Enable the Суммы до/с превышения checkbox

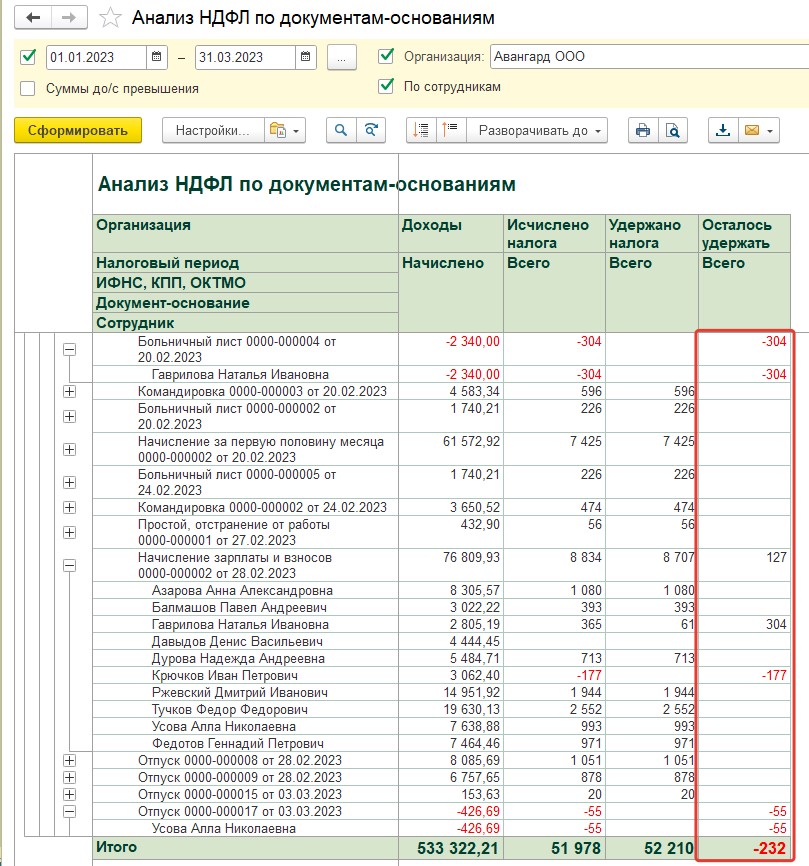click(x=28, y=88)
